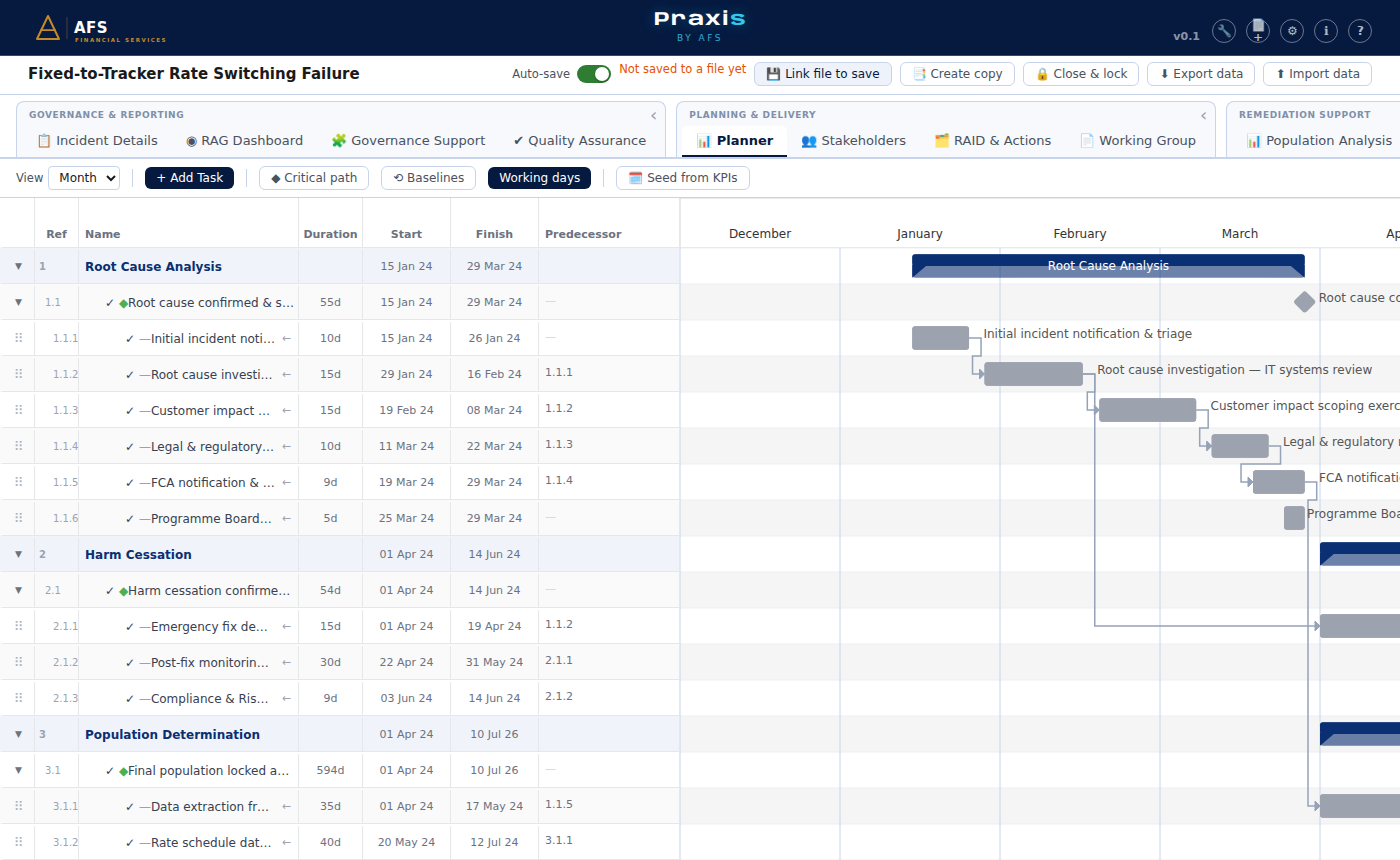This screenshot has width=1400, height=860.
Task: Toggle Working days mode
Action: coord(539,178)
